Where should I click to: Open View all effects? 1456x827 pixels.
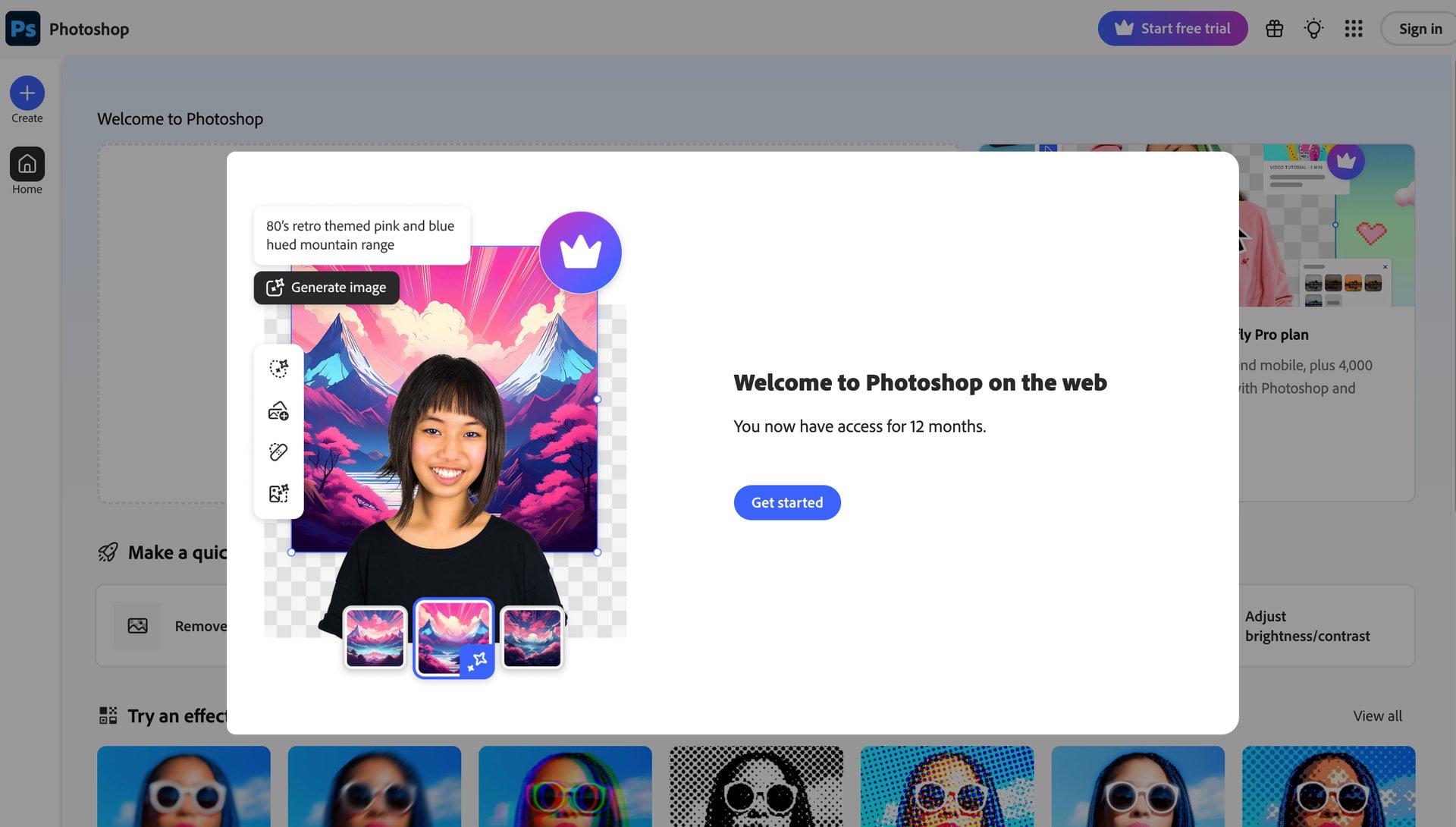[1377, 715]
